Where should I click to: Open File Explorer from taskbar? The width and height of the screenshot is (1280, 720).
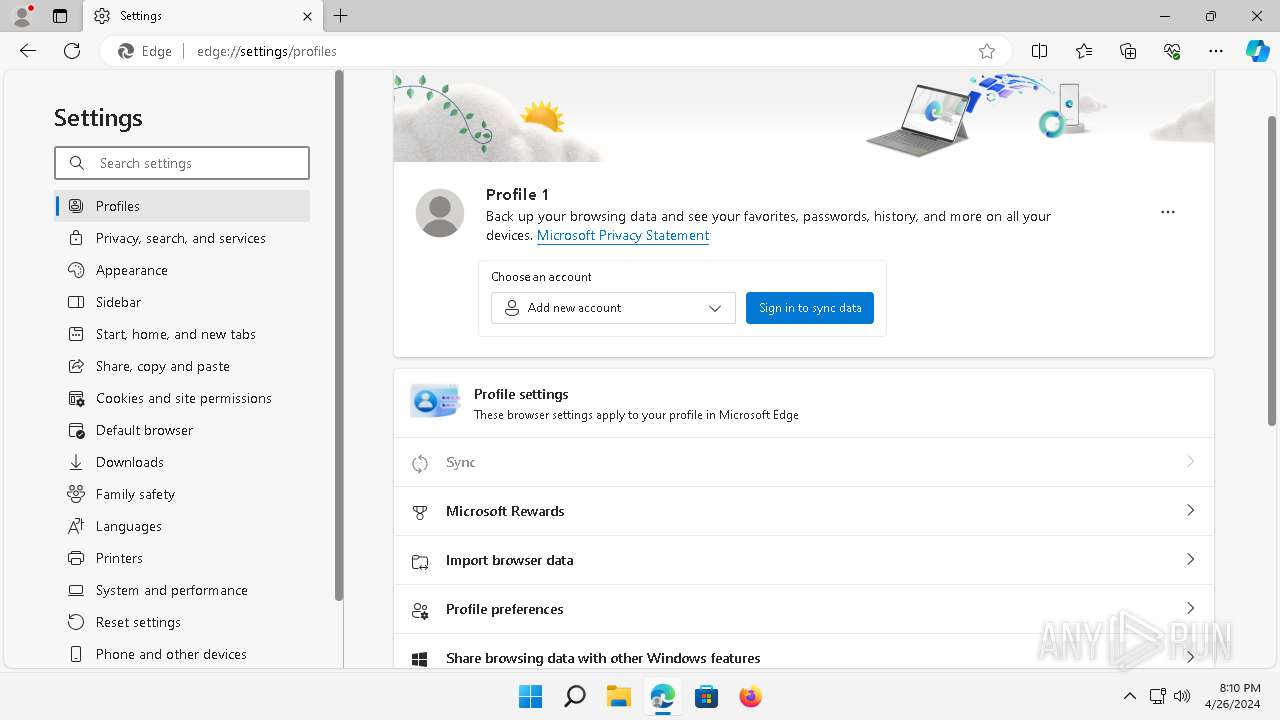pyautogui.click(x=619, y=696)
